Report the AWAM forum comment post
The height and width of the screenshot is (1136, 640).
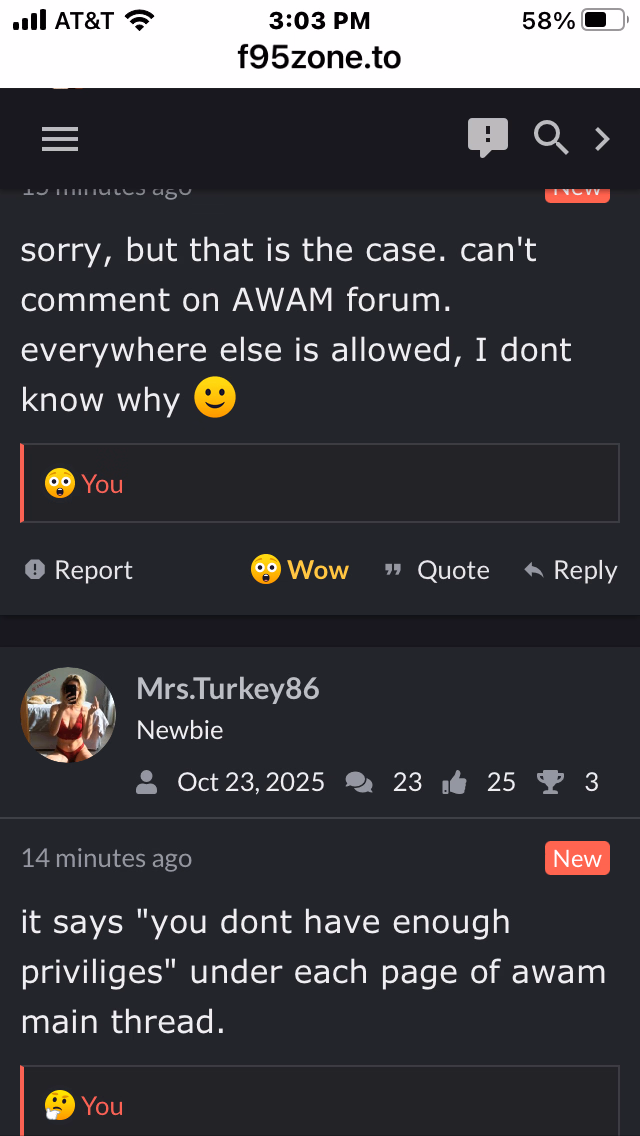[x=78, y=570]
